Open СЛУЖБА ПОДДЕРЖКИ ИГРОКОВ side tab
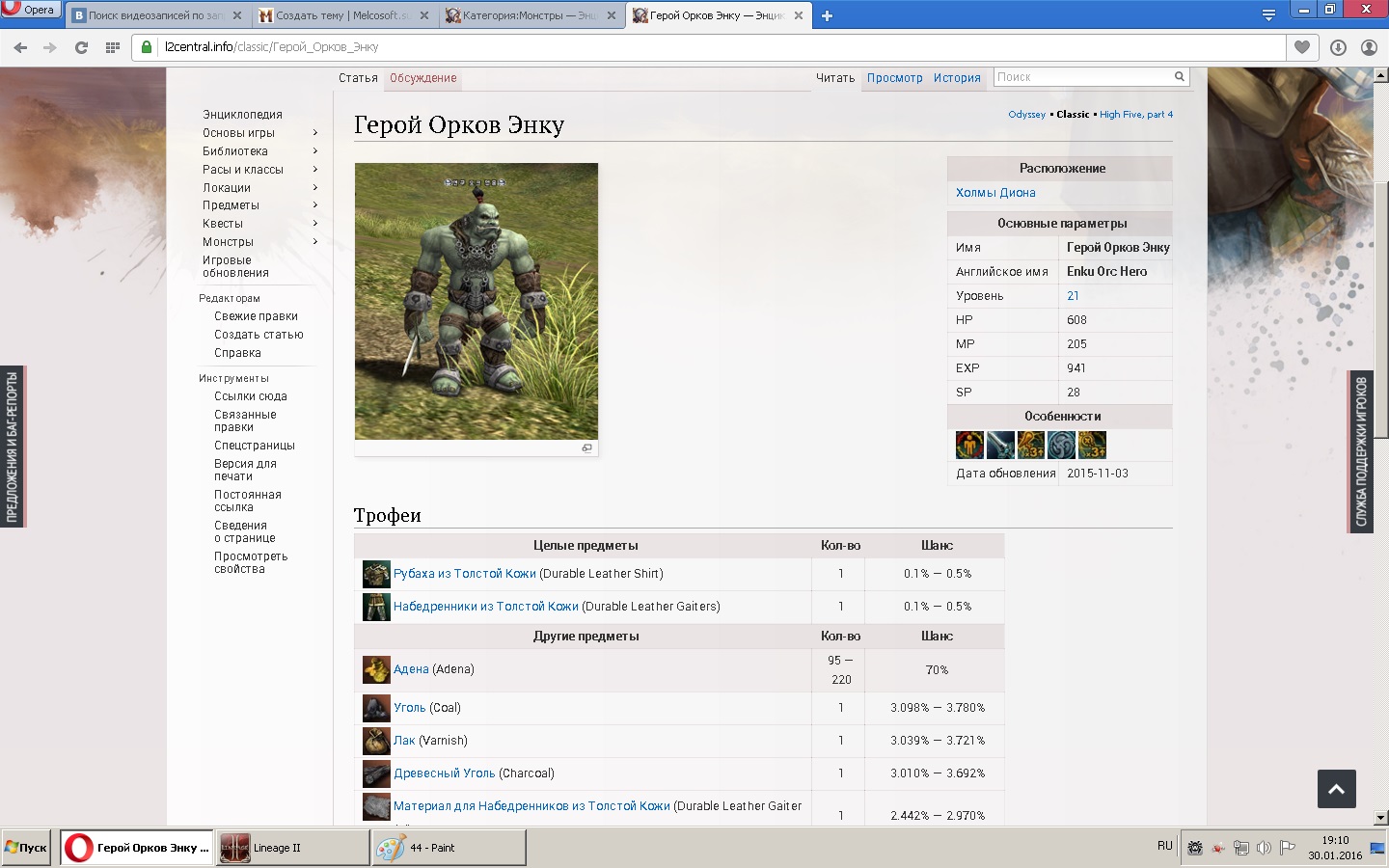 (1361, 452)
